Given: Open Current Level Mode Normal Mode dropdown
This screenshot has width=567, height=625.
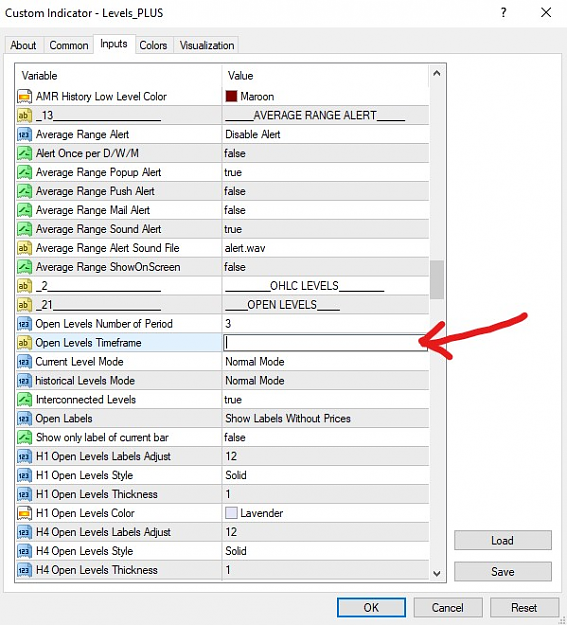Looking at the screenshot, I should [x=326, y=362].
